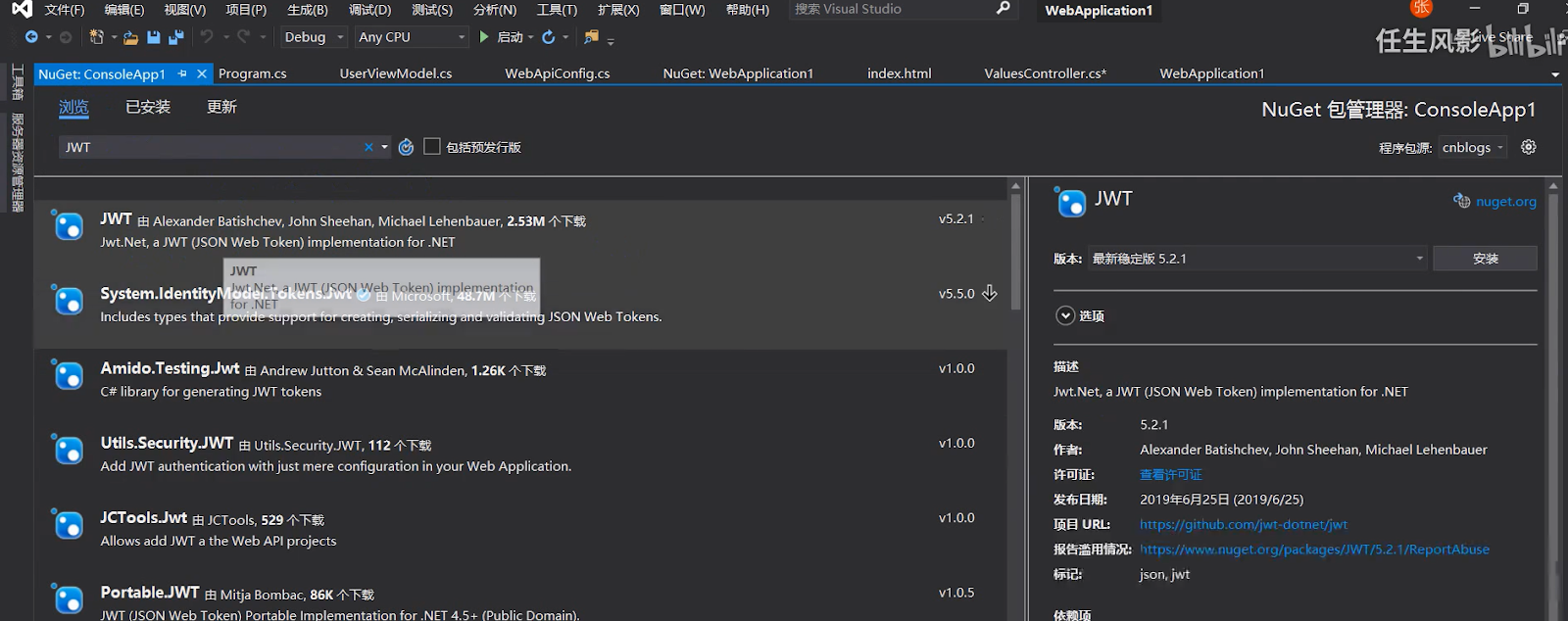Select the Updates tab in NuGet
Viewport: 1568px width, 621px height.
pyautogui.click(x=221, y=107)
